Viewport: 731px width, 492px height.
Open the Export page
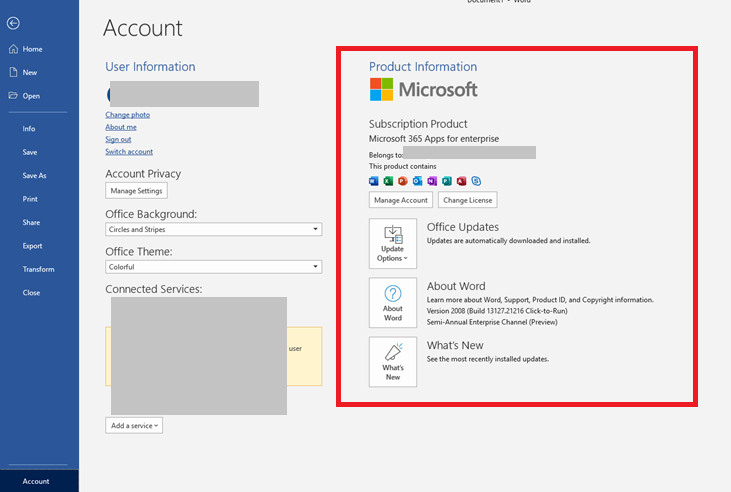click(x=32, y=246)
